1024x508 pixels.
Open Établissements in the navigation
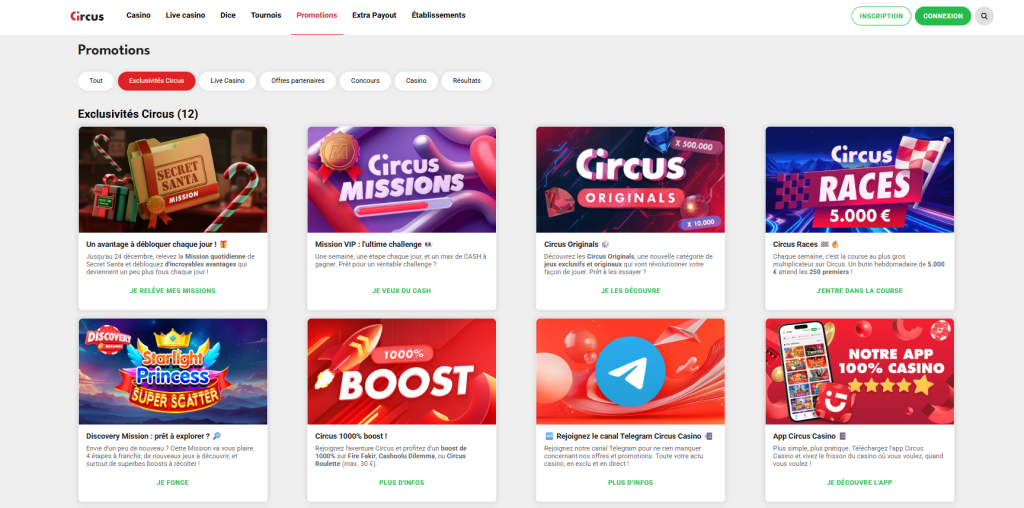click(x=438, y=15)
